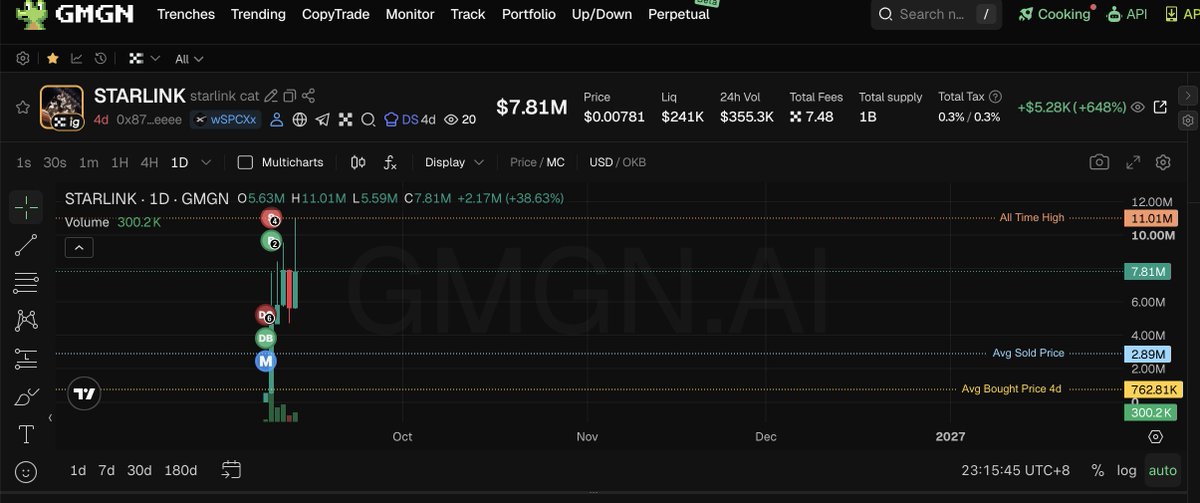Open the chain selector dropdown
The width and height of the screenshot is (1200, 503).
pos(144,59)
